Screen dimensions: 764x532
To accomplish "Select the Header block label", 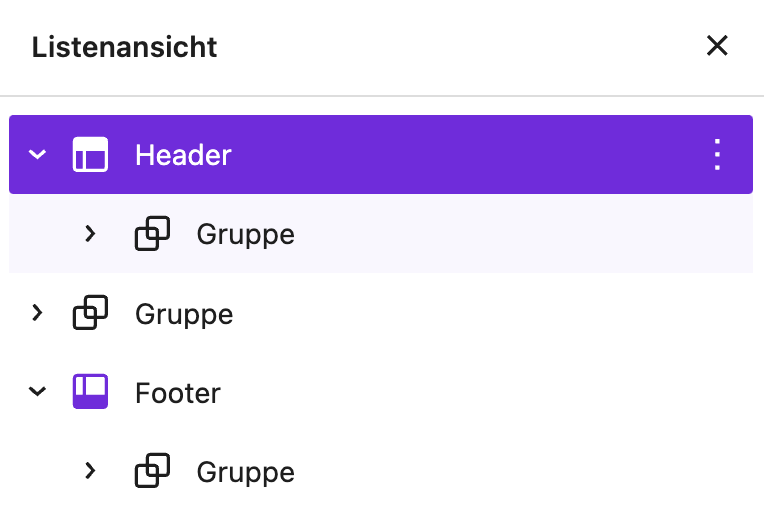I will click(x=183, y=155).
